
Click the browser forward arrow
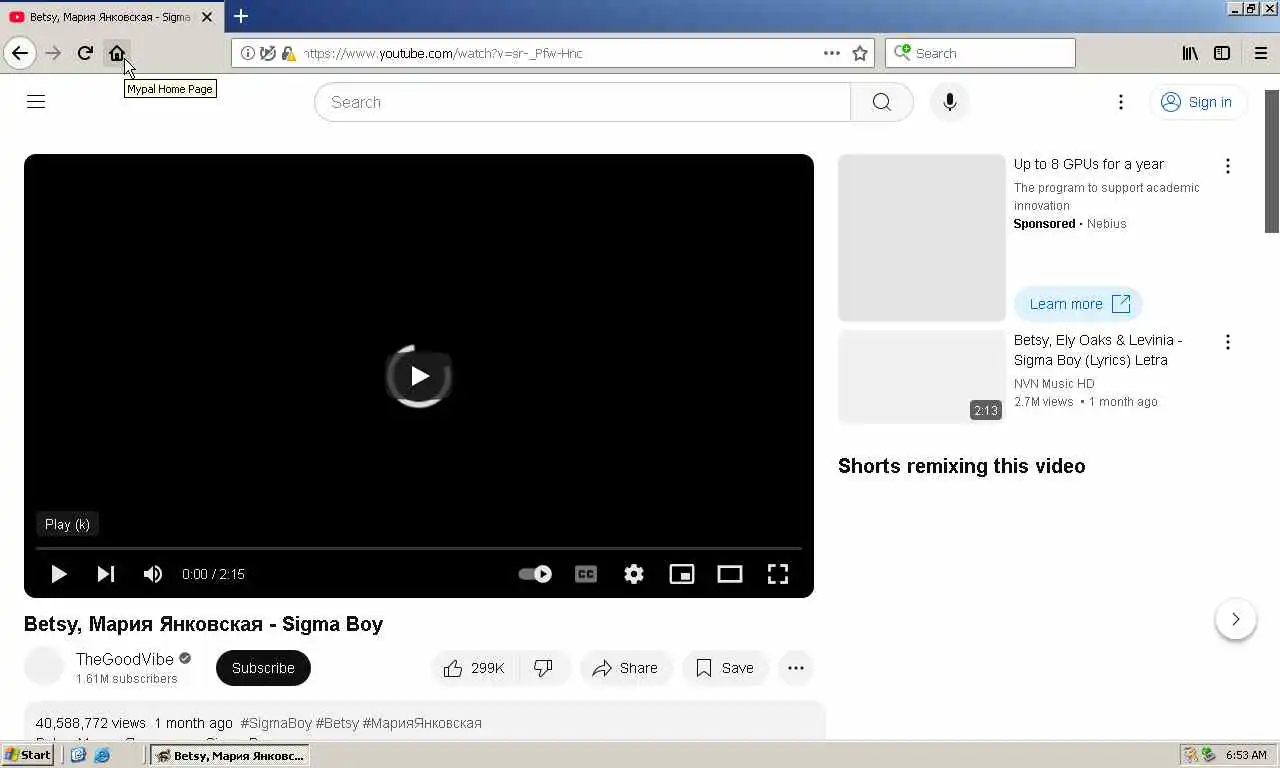53,53
